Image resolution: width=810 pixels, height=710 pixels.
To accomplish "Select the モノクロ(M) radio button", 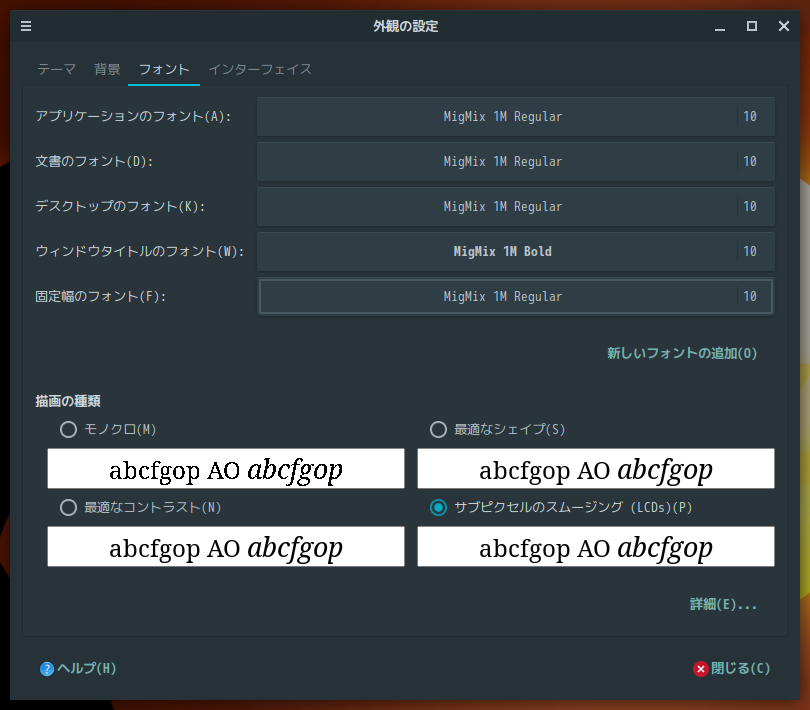I will [68, 429].
